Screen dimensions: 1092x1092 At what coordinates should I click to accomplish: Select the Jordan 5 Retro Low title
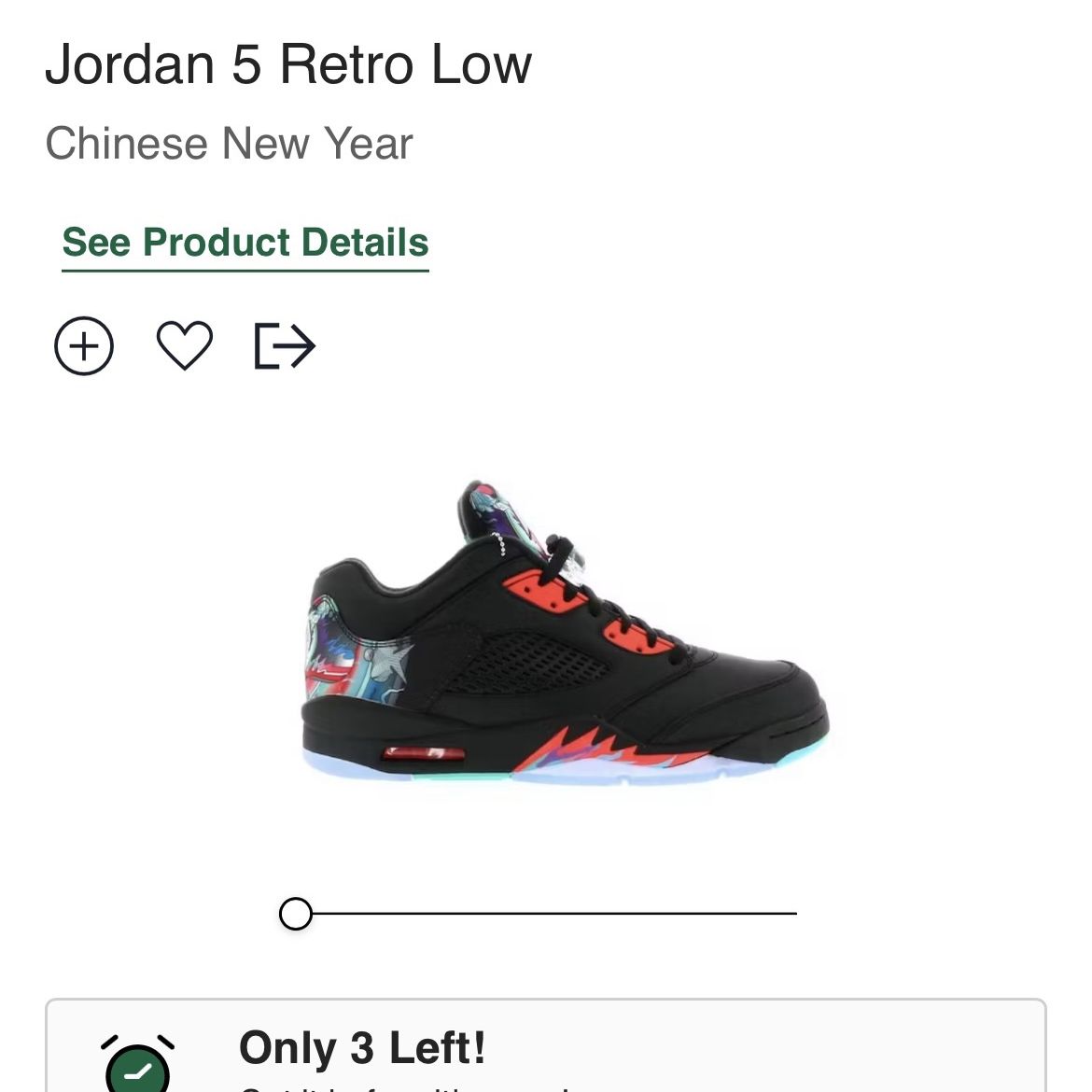click(x=288, y=64)
